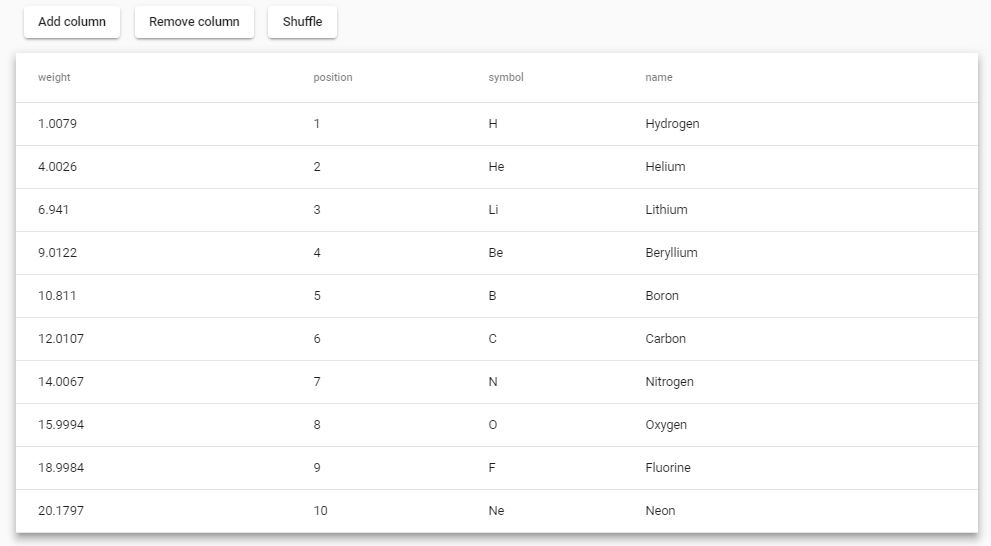991x546 pixels.
Task: Click weight value 9.0122
Action: click(x=58, y=253)
